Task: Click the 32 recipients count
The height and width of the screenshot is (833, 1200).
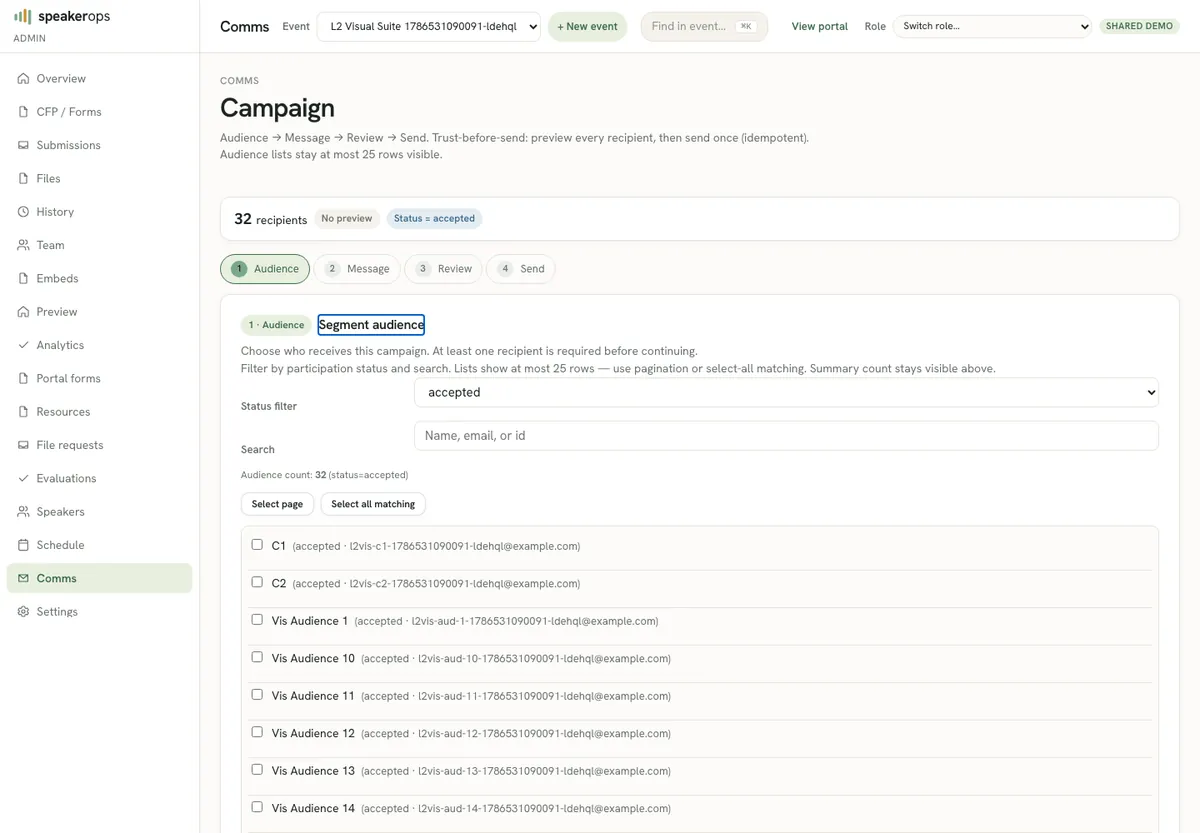Action: click(x=270, y=219)
